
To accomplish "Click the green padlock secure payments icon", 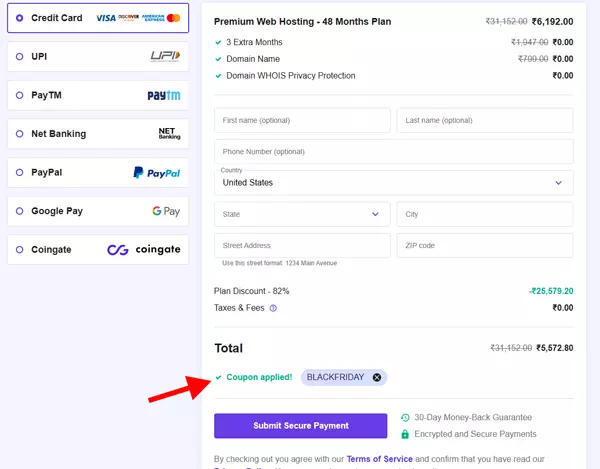I will [405, 434].
